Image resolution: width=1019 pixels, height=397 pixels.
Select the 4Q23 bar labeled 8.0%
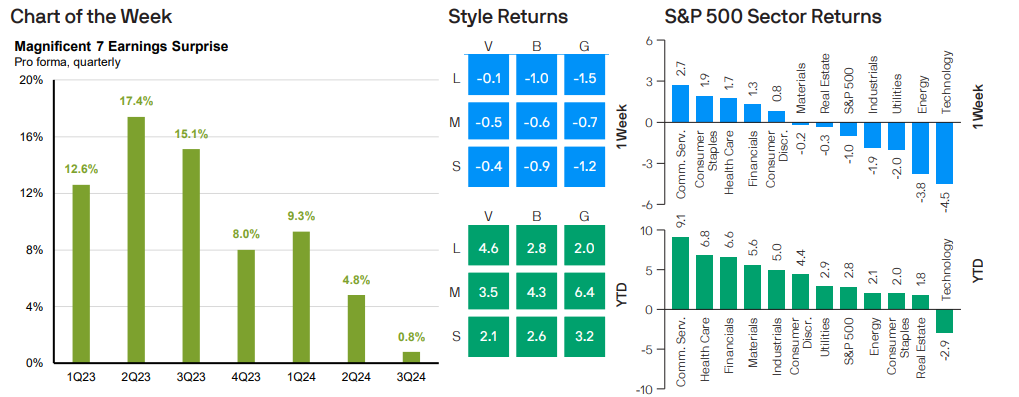pos(246,306)
